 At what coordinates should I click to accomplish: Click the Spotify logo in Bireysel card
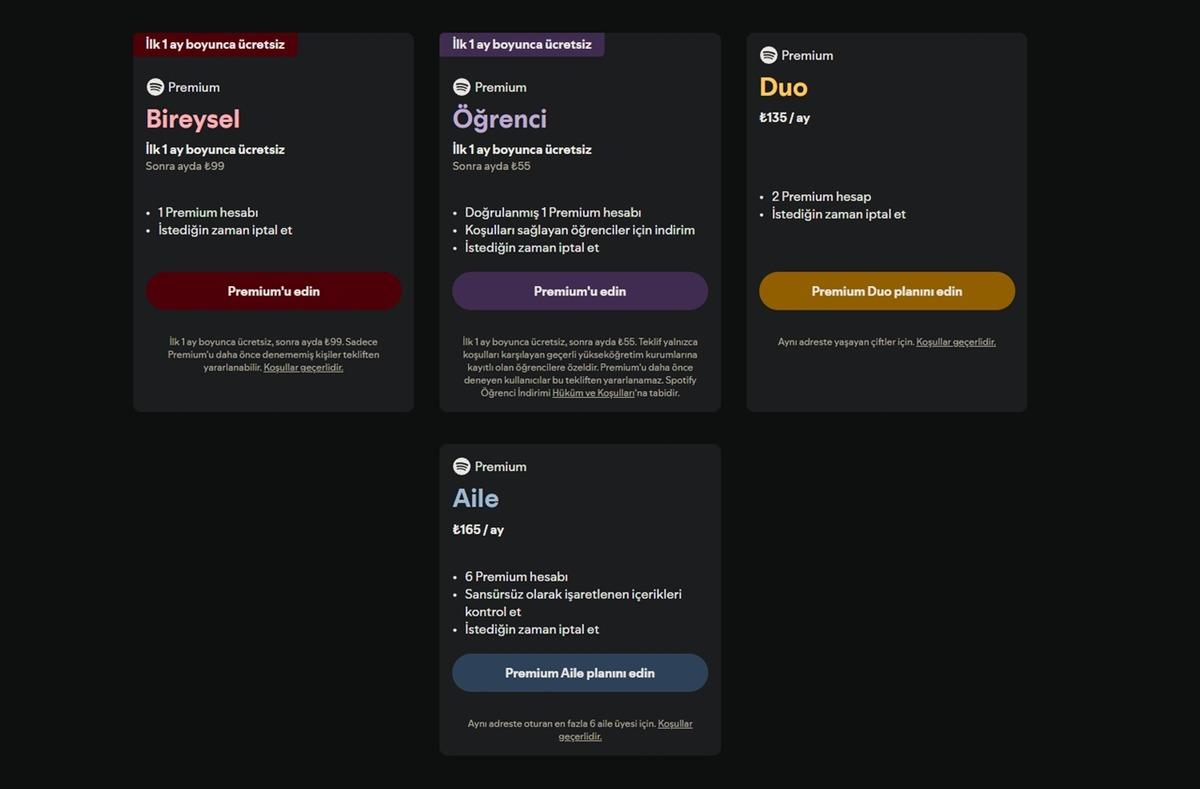click(155, 87)
